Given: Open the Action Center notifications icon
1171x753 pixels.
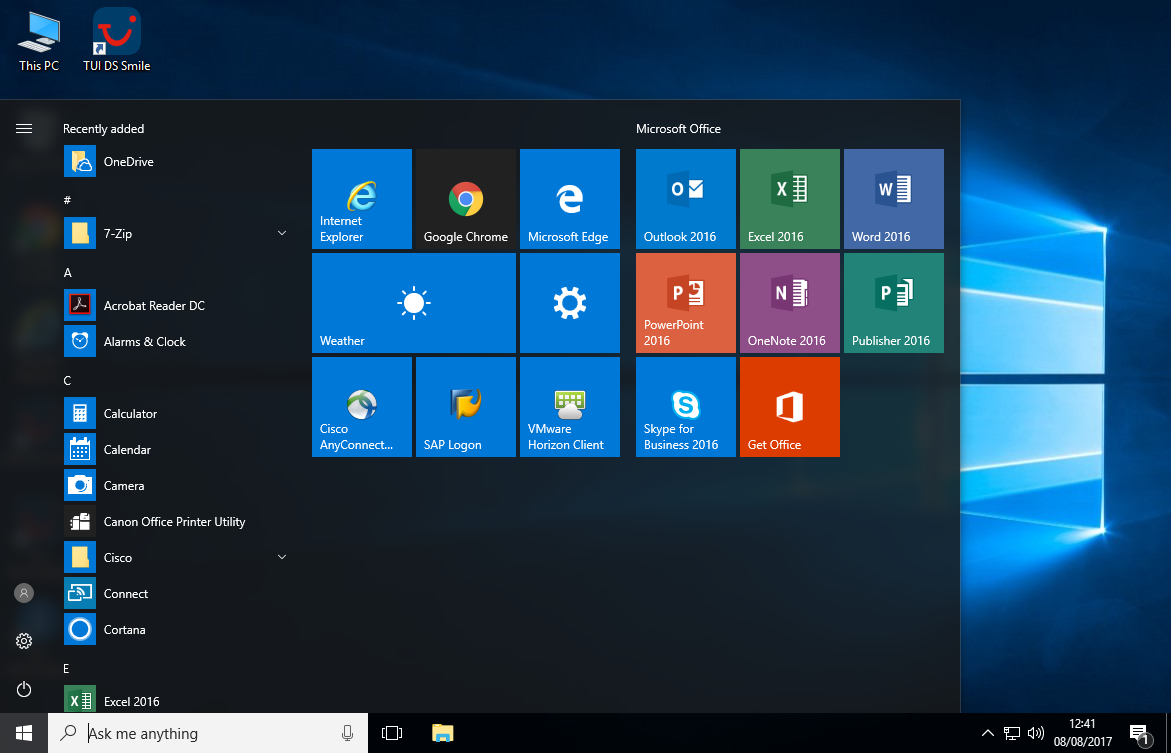Looking at the screenshot, I should coord(1140,734).
